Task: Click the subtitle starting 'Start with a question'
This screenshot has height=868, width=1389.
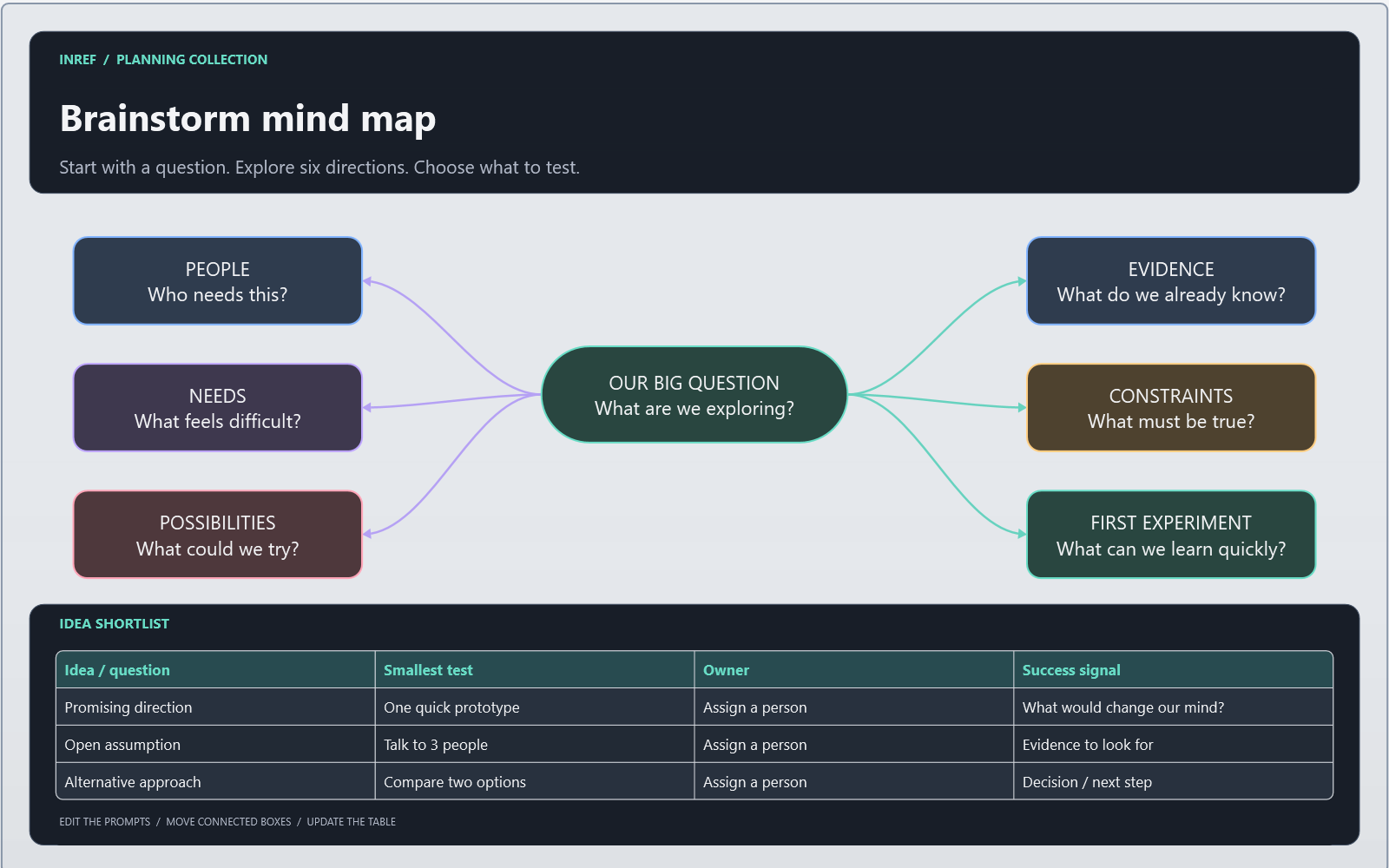Action: [319, 168]
